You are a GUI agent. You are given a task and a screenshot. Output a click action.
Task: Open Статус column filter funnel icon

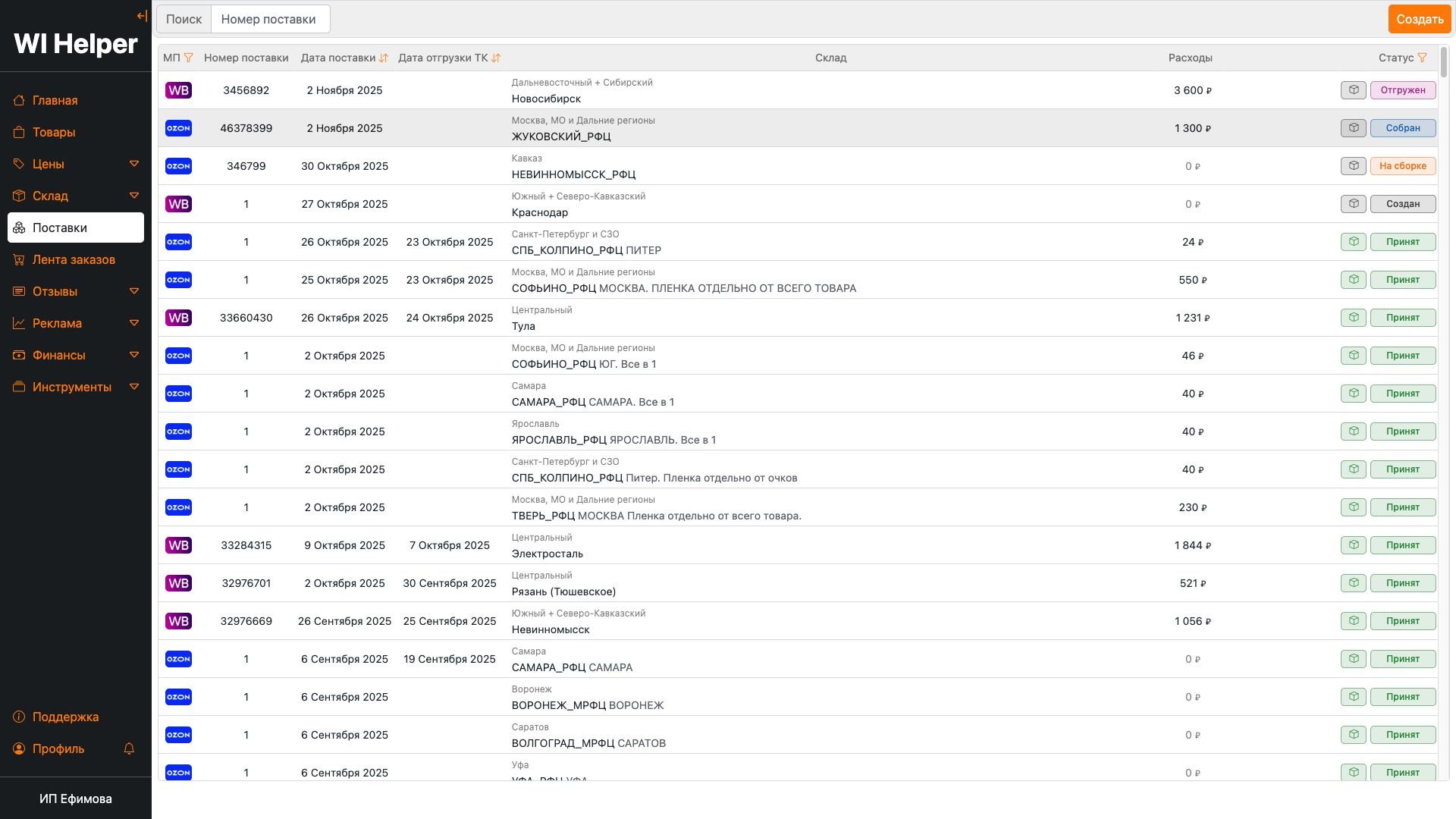[x=1423, y=58]
